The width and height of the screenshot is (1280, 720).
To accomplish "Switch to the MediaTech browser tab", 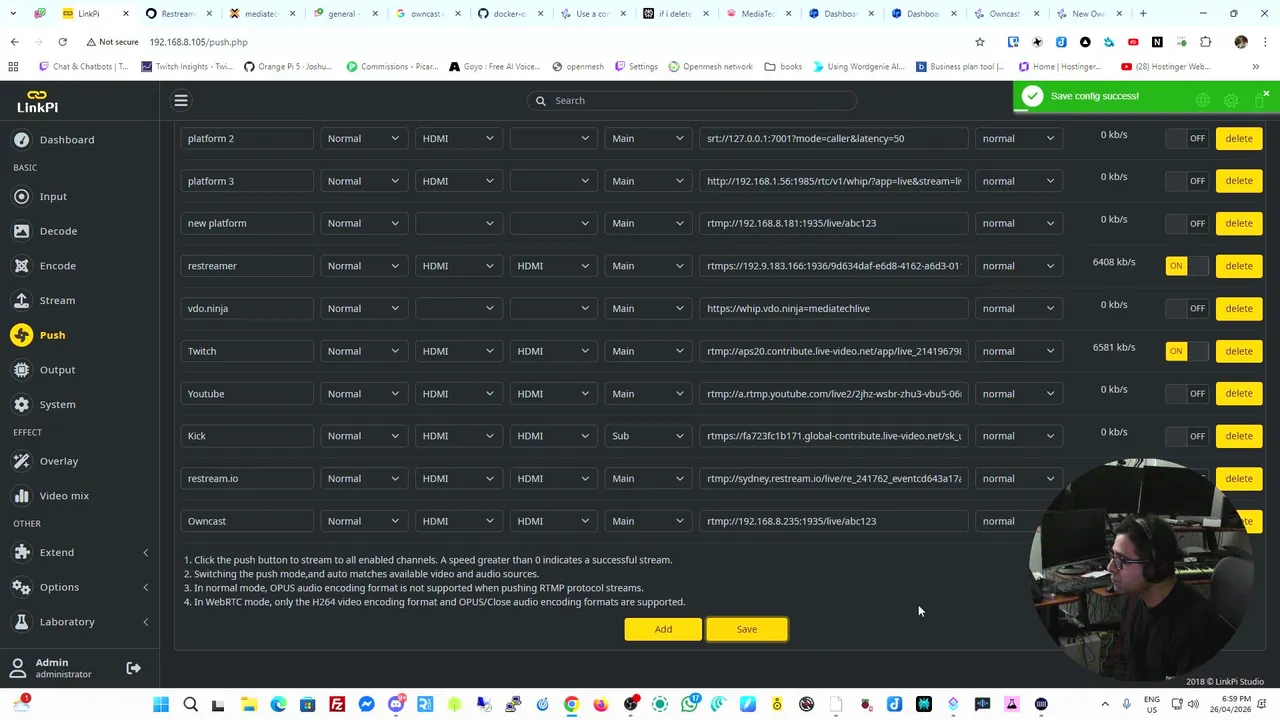I will pyautogui.click(x=757, y=14).
